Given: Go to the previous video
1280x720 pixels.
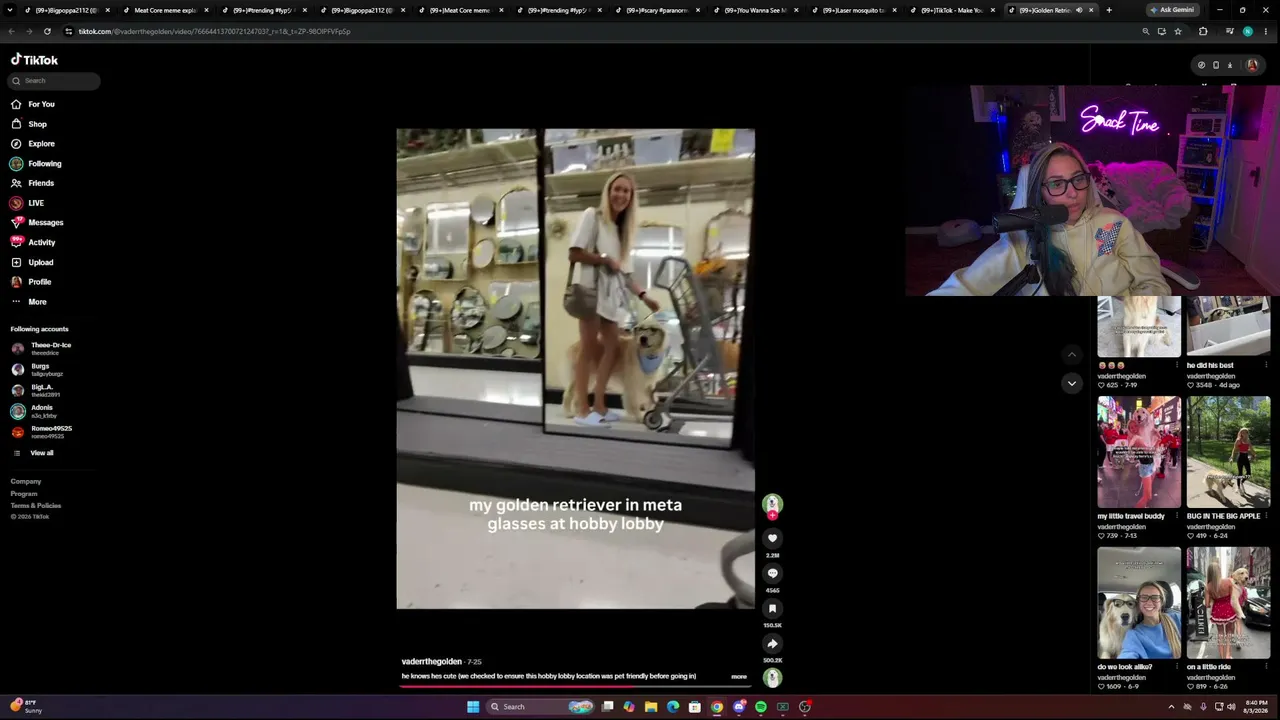Looking at the screenshot, I should tap(1072, 354).
